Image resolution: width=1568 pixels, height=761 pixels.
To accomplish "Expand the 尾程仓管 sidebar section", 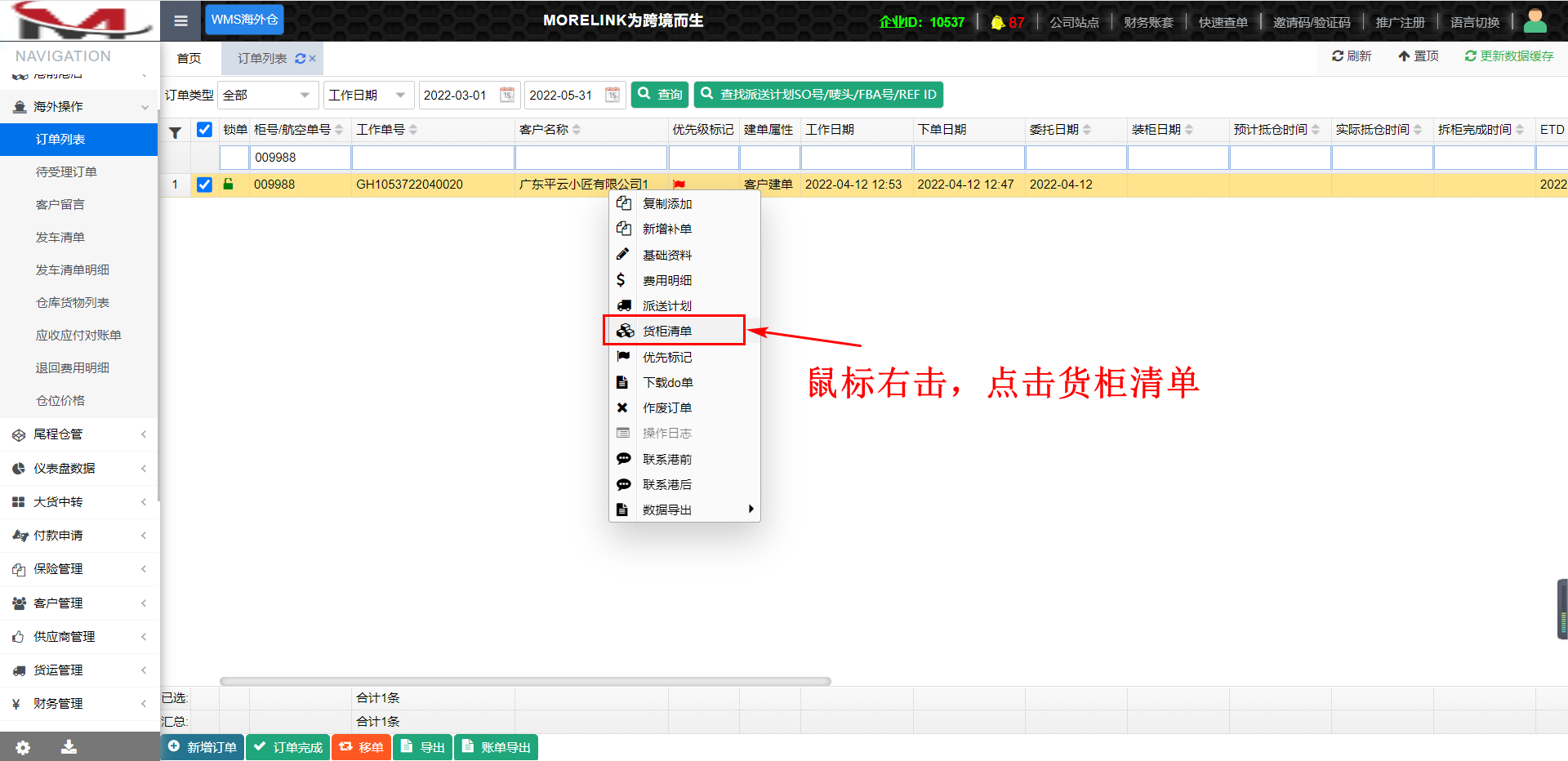I will click(78, 434).
